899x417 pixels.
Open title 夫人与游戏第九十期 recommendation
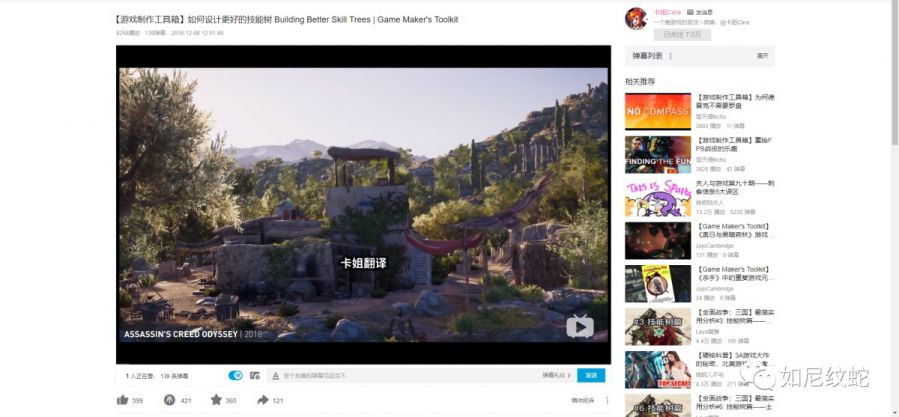[735, 188]
